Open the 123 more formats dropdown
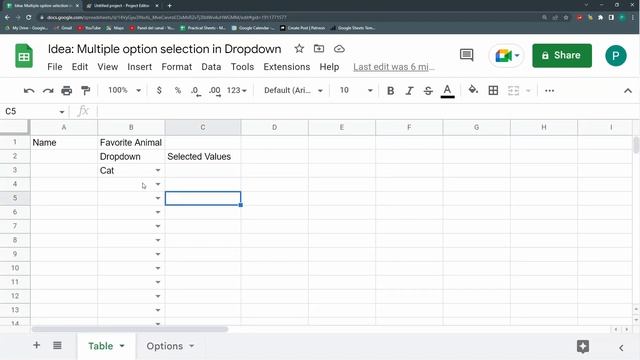The height and width of the screenshot is (360, 640). point(237,91)
